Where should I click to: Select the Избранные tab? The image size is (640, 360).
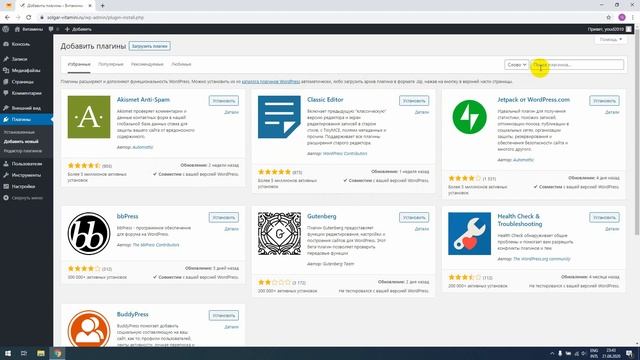(x=79, y=64)
